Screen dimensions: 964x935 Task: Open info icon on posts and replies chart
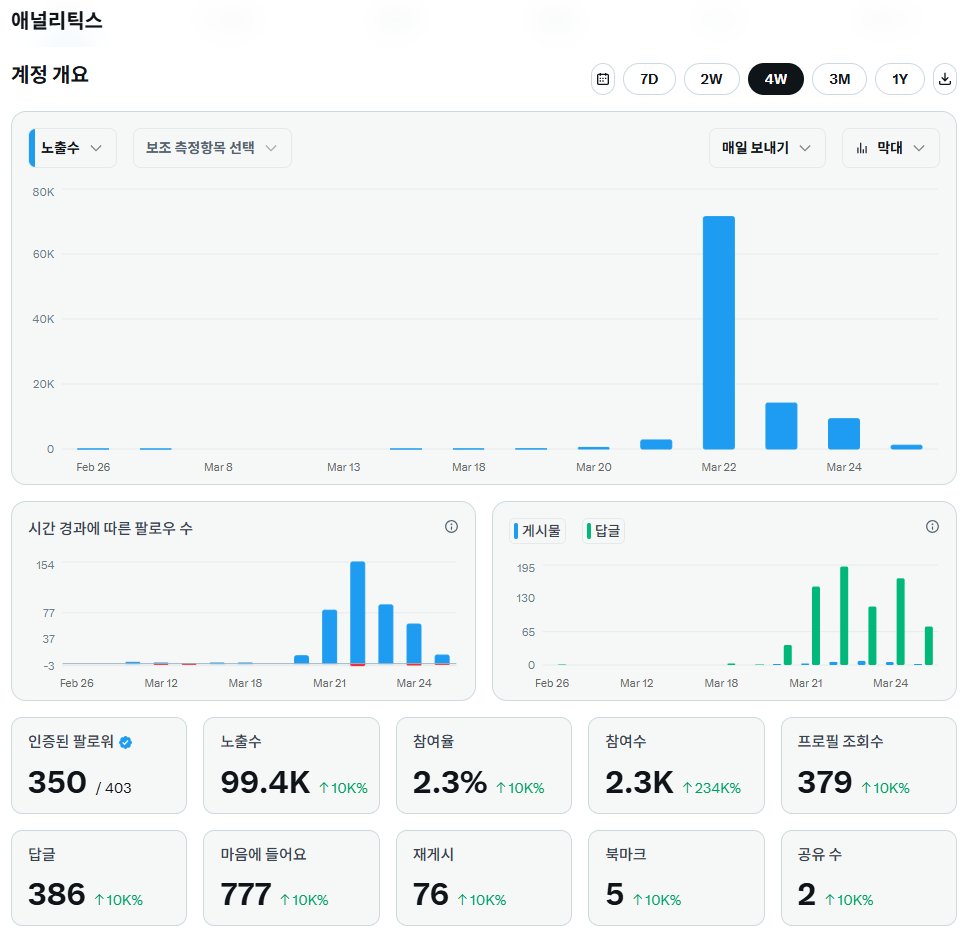(x=932, y=526)
